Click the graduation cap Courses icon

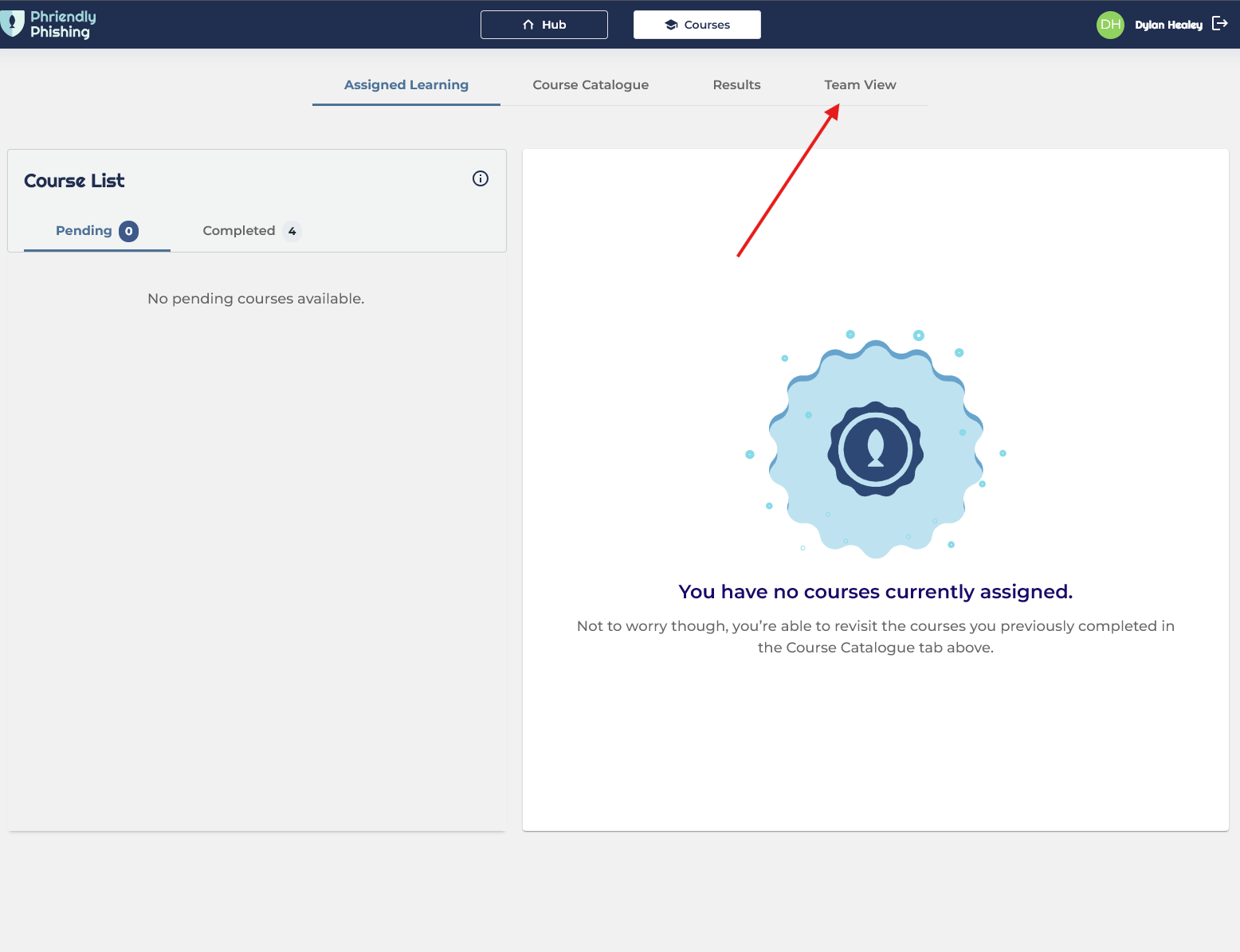coord(671,25)
